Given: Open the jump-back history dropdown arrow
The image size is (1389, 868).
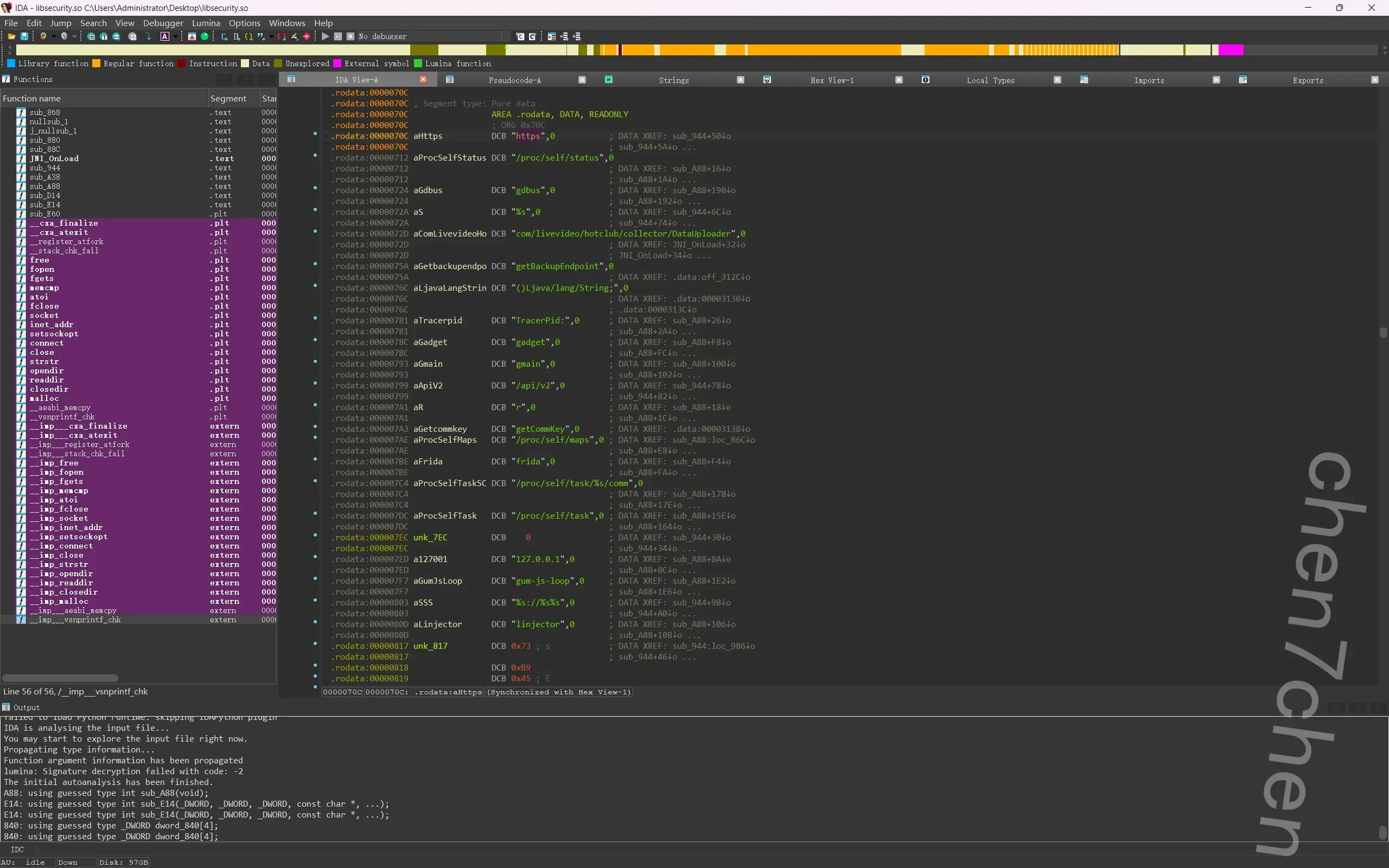Looking at the screenshot, I should pyautogui.click(x=53, y=36).
